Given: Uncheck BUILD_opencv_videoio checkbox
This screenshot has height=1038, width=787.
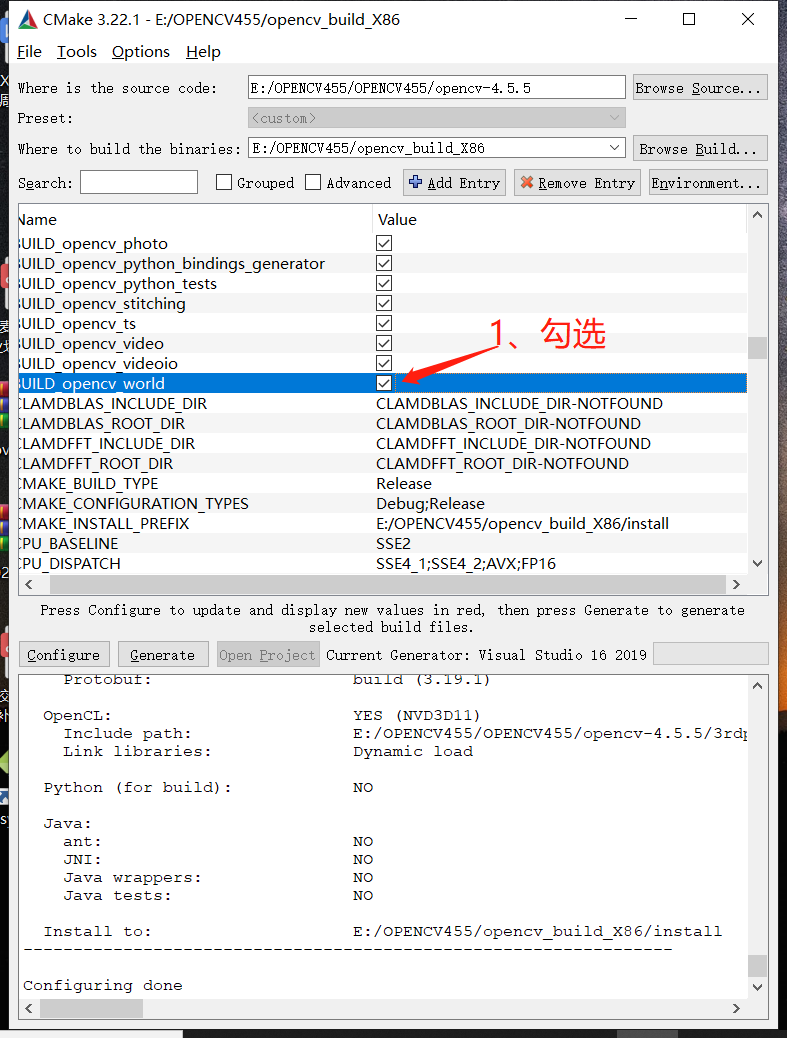Looking at the screenshot, I should [384, 363].
